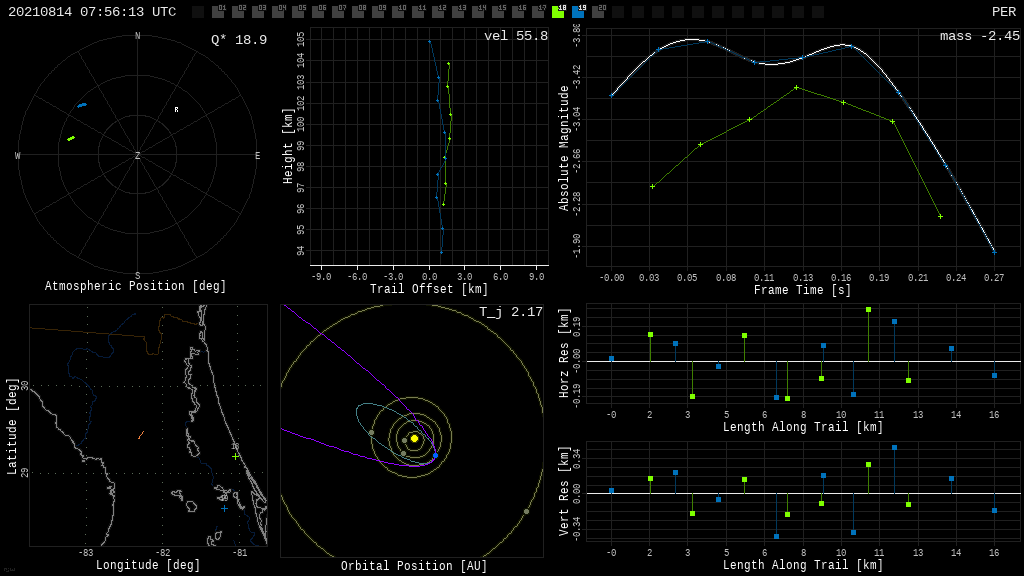Image resolution: width=1024 pixels, height=576 pixels.
Task: Click the Longitude [deg] axis label
Action: (x=148, y=564)
